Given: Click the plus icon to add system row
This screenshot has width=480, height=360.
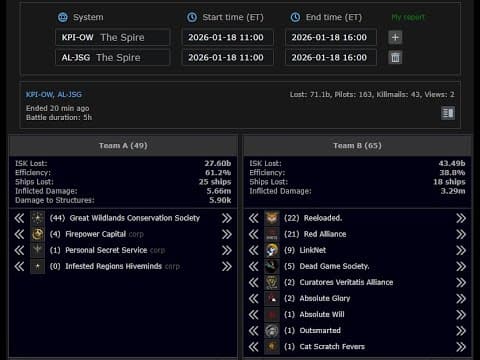Looking at the screenshot, I should [395, 37].
